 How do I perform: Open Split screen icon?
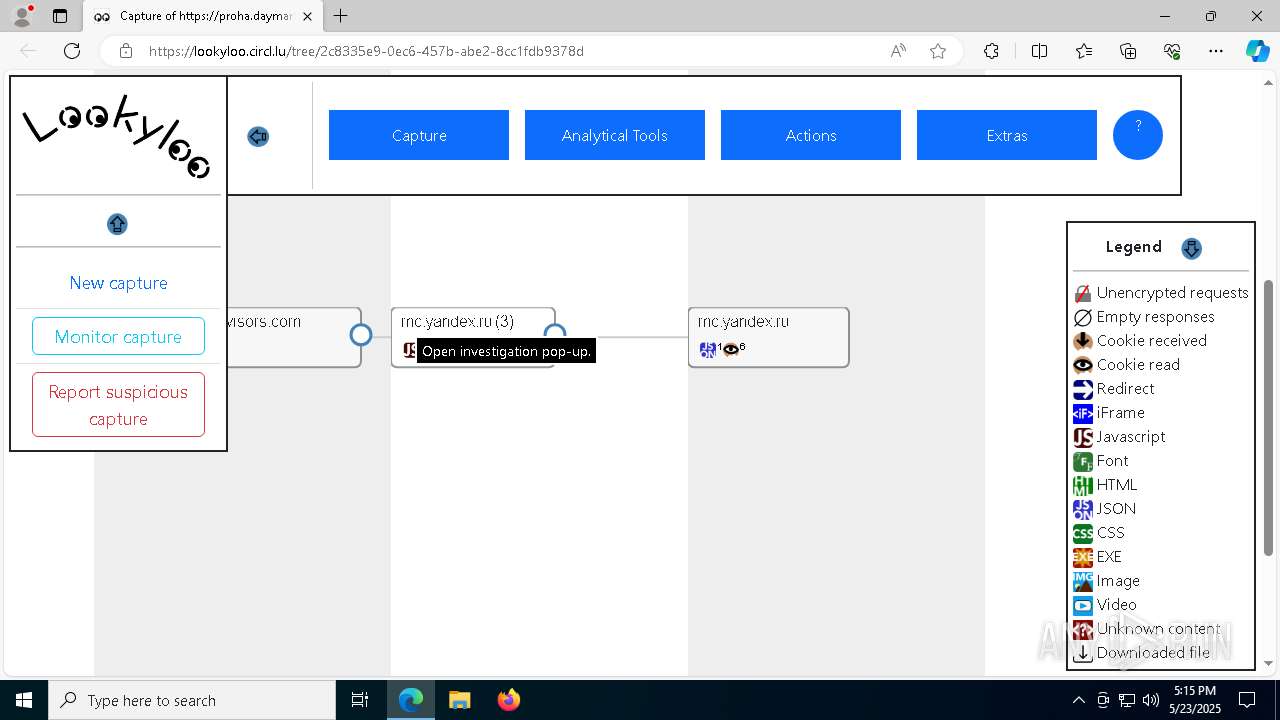tap(1039, 51)
